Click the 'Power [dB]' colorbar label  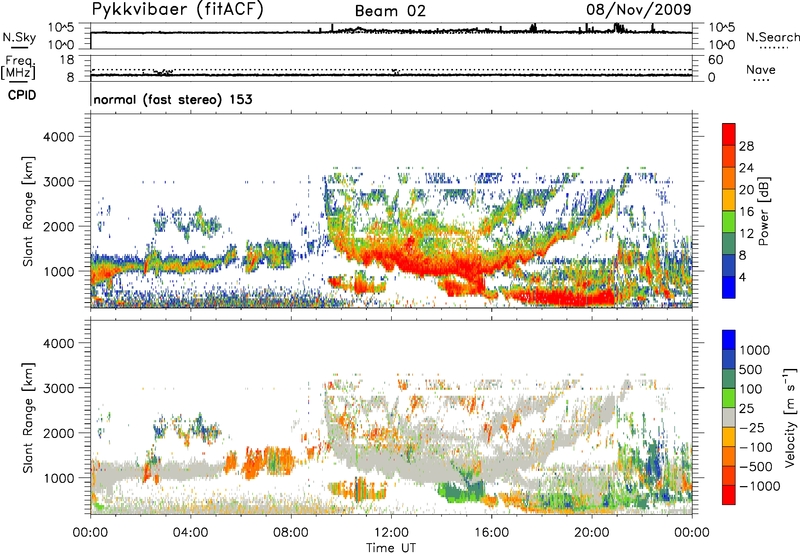(x=763, y=211)
